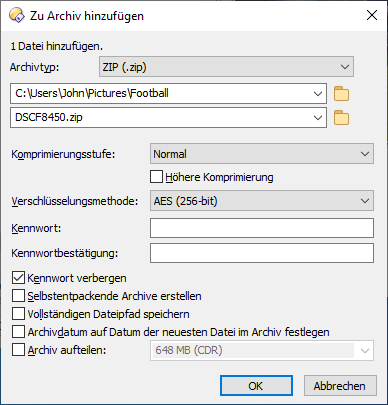This screenshot has width=388, height=405.
Task: Uncheck Kennwort verbergen
Action: click(x=18, y=278)
